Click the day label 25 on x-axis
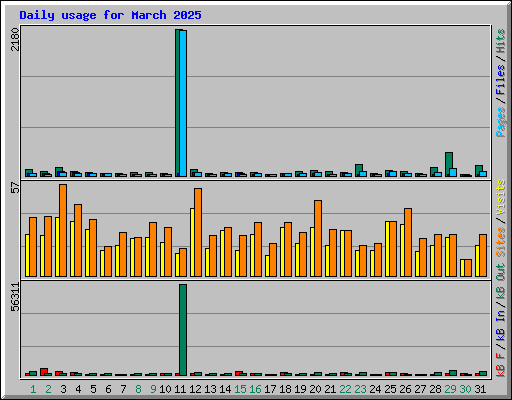This screenshot has height=400, width=512. click(390, 389)
